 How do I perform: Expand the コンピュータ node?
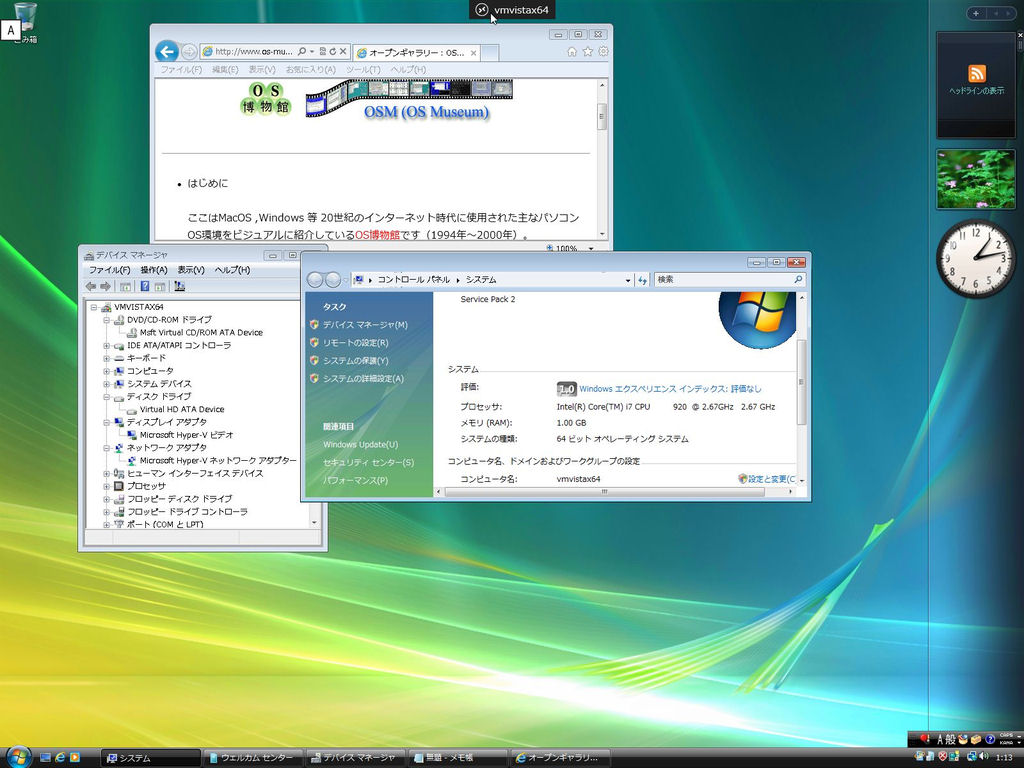[106, 371]
